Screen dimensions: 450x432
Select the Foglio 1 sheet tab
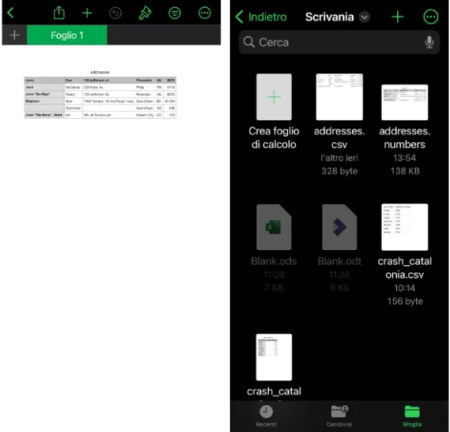67,35
